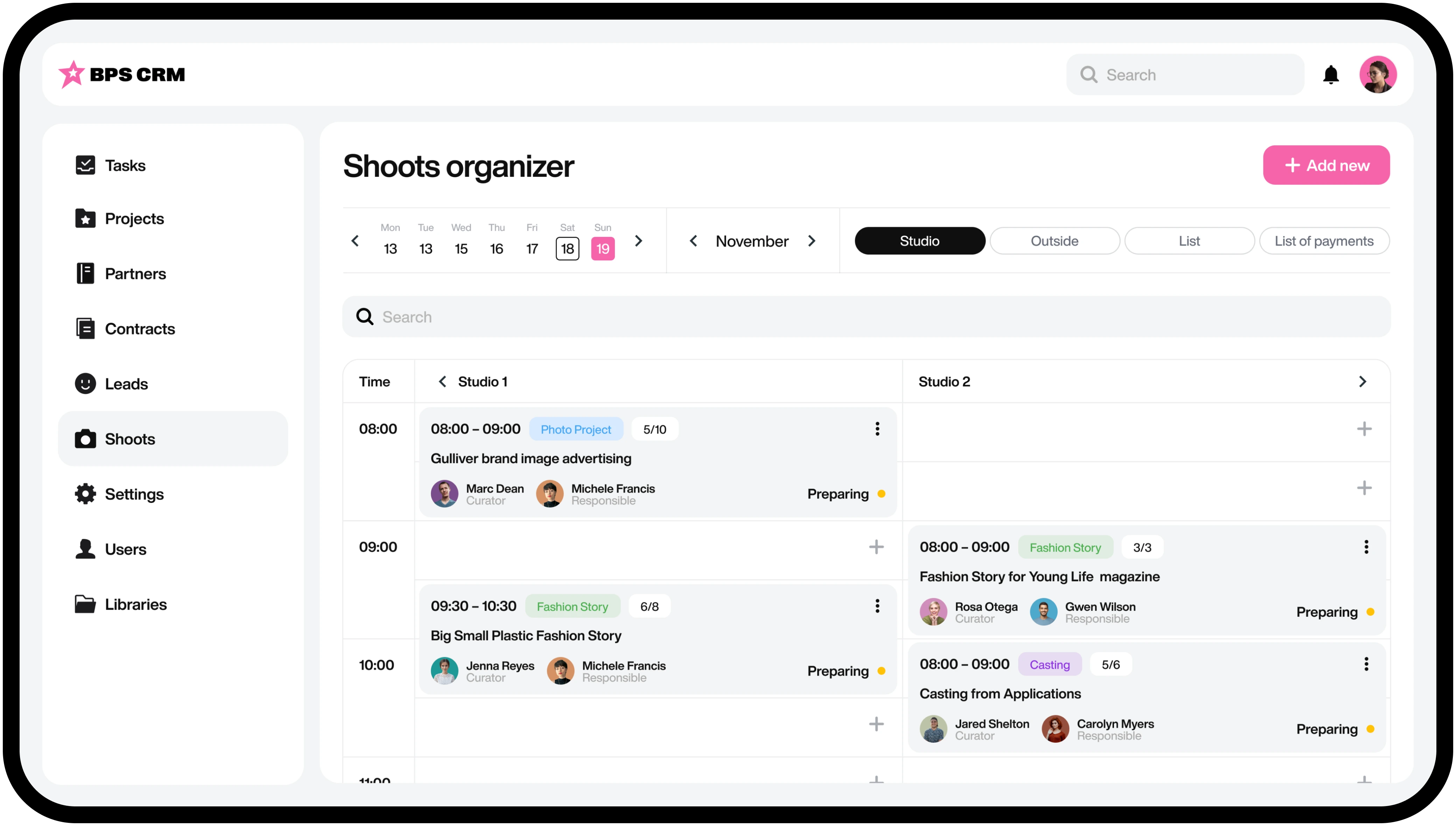
Task: Show previous studio before Studio 1
Action: click(442, 381)
